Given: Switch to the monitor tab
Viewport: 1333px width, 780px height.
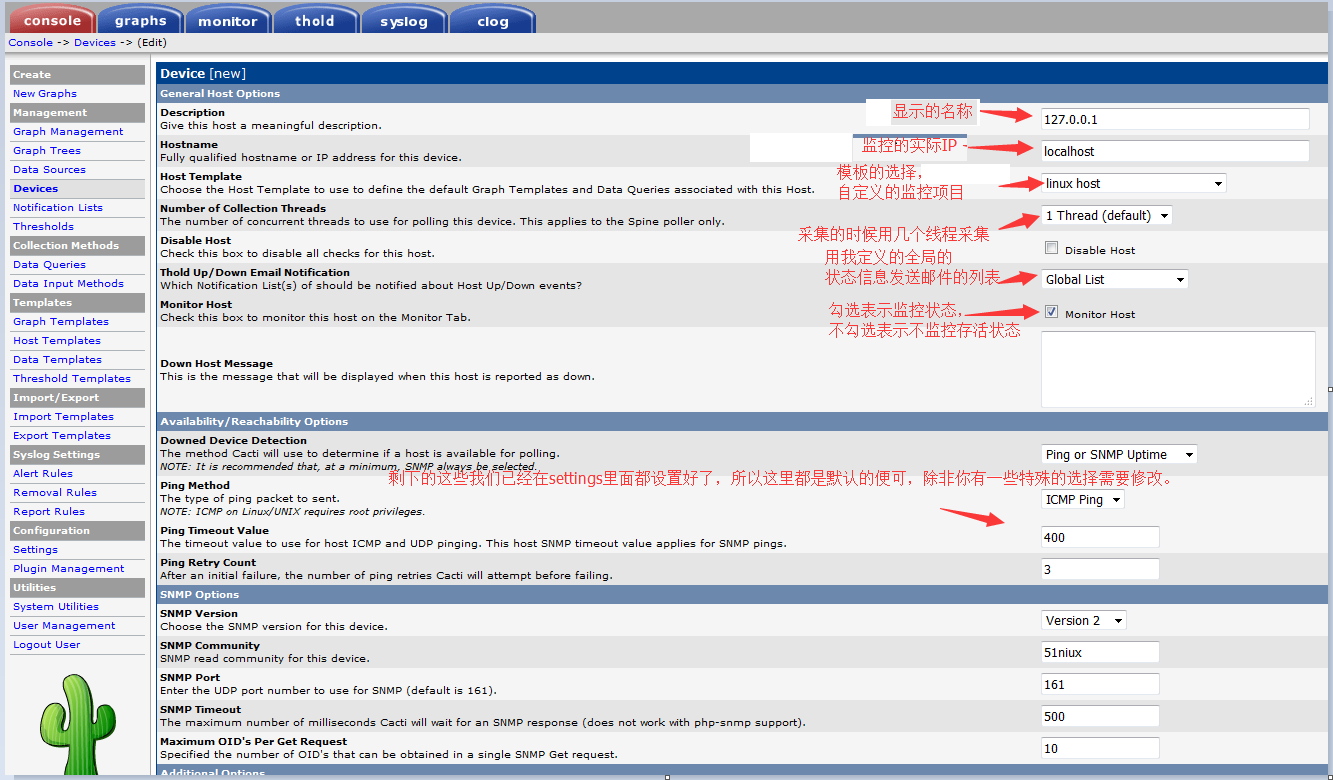Looking at the screenshot, I should 227,20.
